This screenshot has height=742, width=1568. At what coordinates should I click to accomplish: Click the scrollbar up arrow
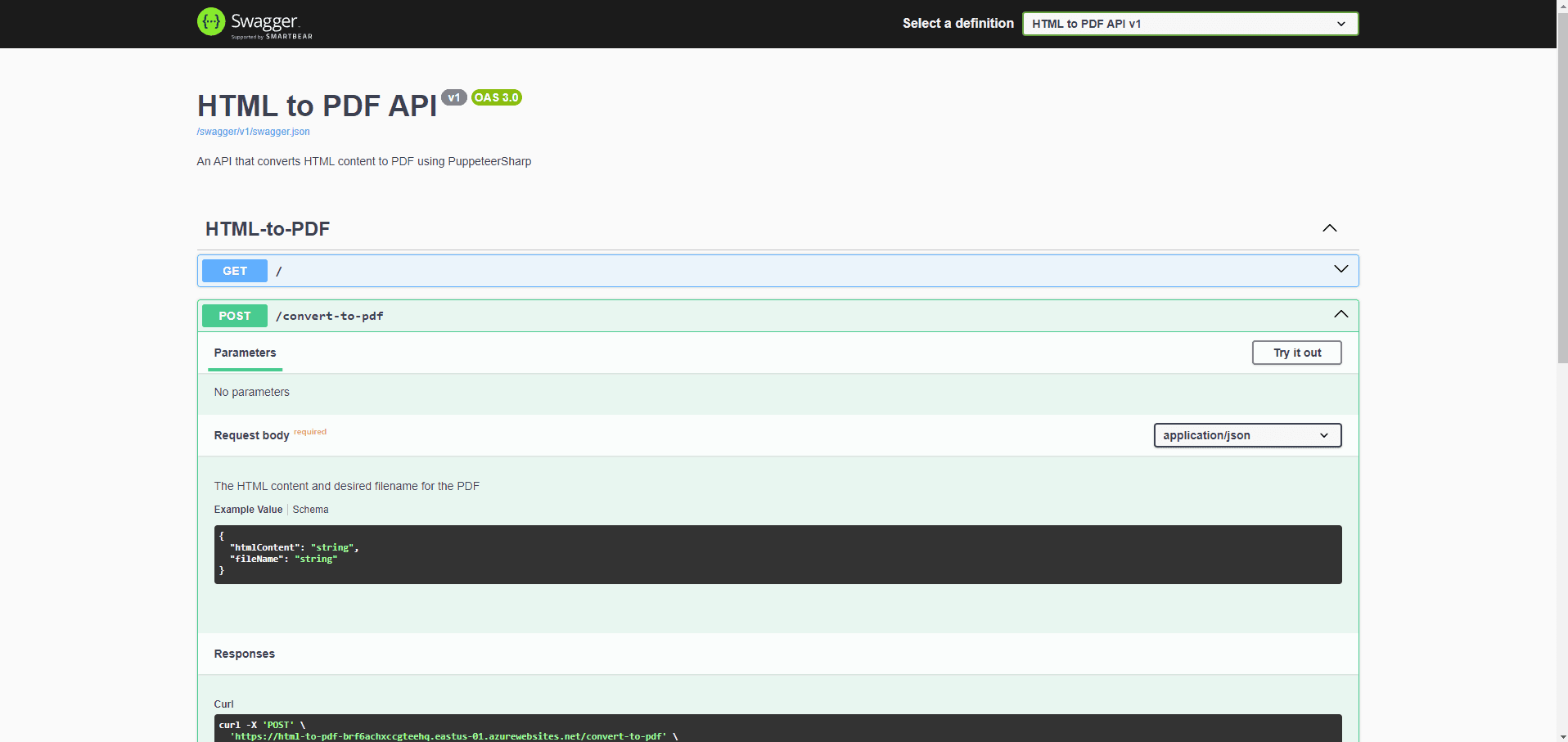click(1561, 6)
